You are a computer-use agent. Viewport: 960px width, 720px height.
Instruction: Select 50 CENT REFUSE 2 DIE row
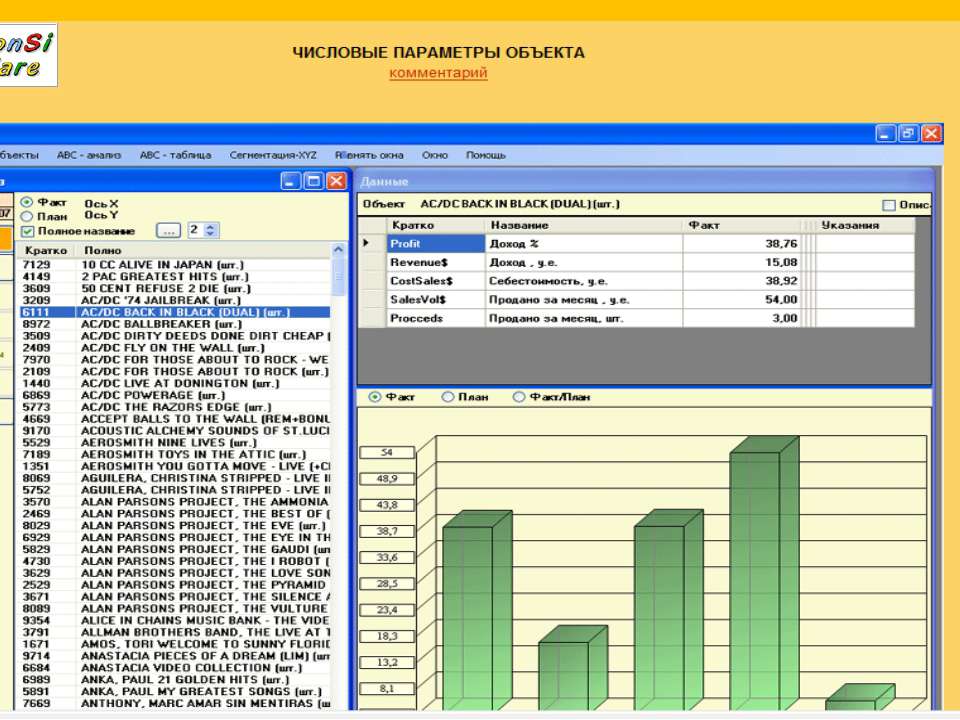(174, 288)
